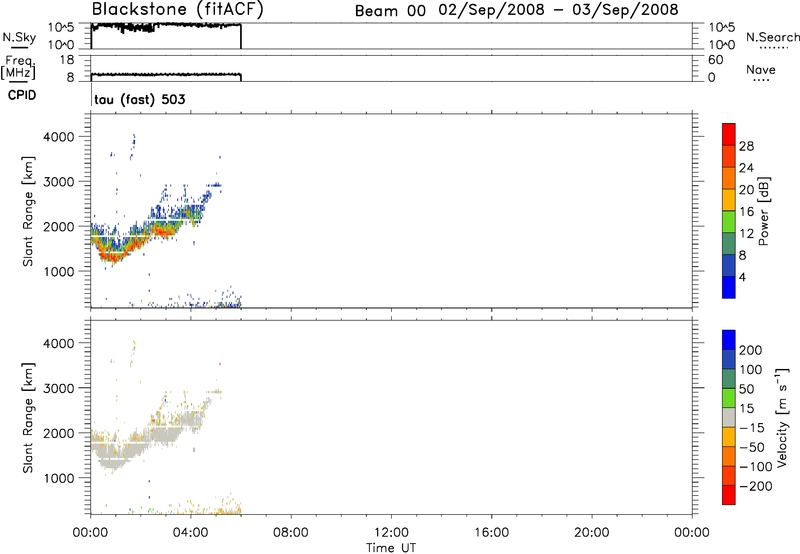Click the 'N.Search' legend label
Screen dimensions: 800x554
pos(773,37)
